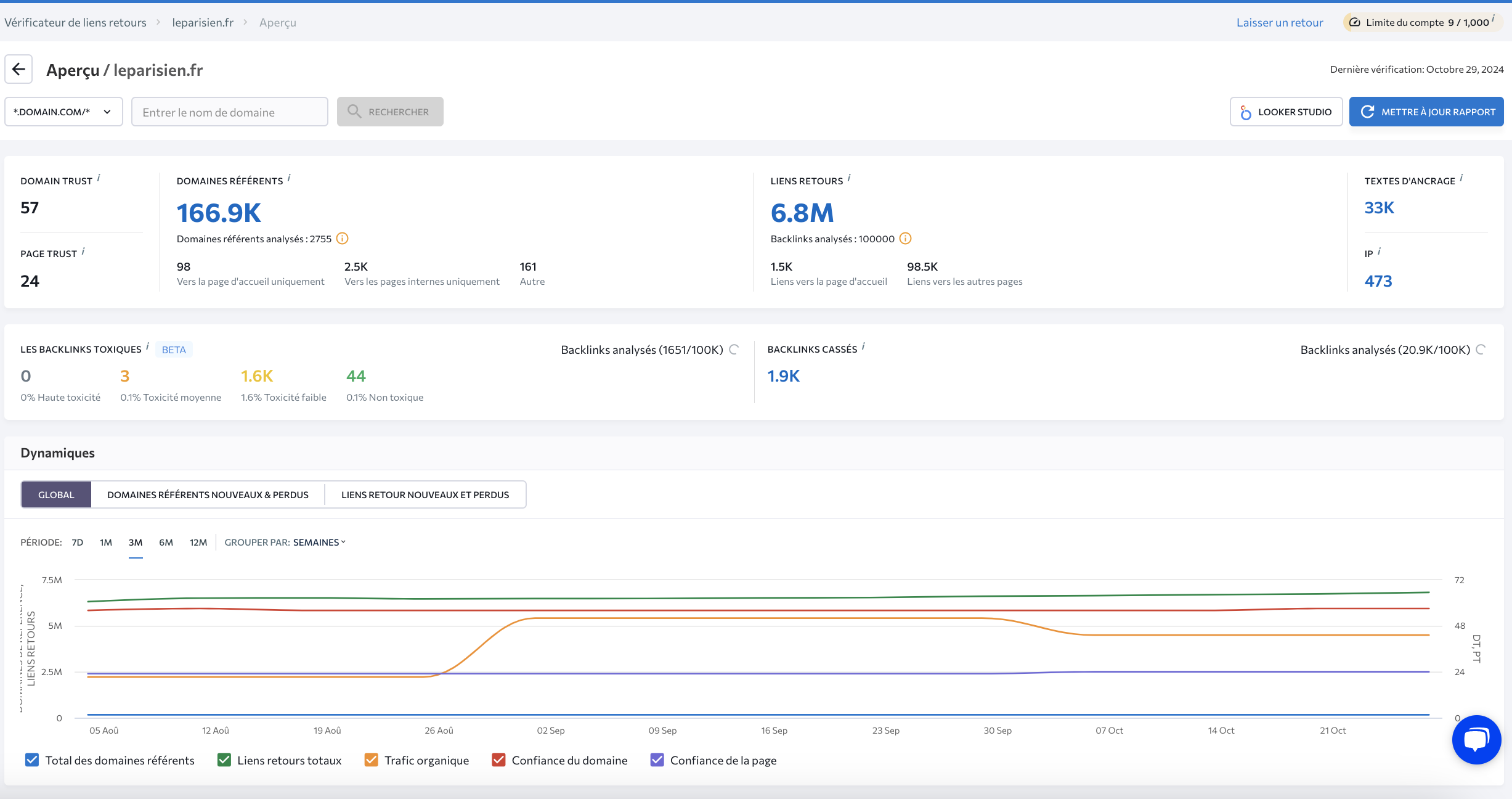Switch to Liens retour nouveaux et perdus tab

[425, 494]
